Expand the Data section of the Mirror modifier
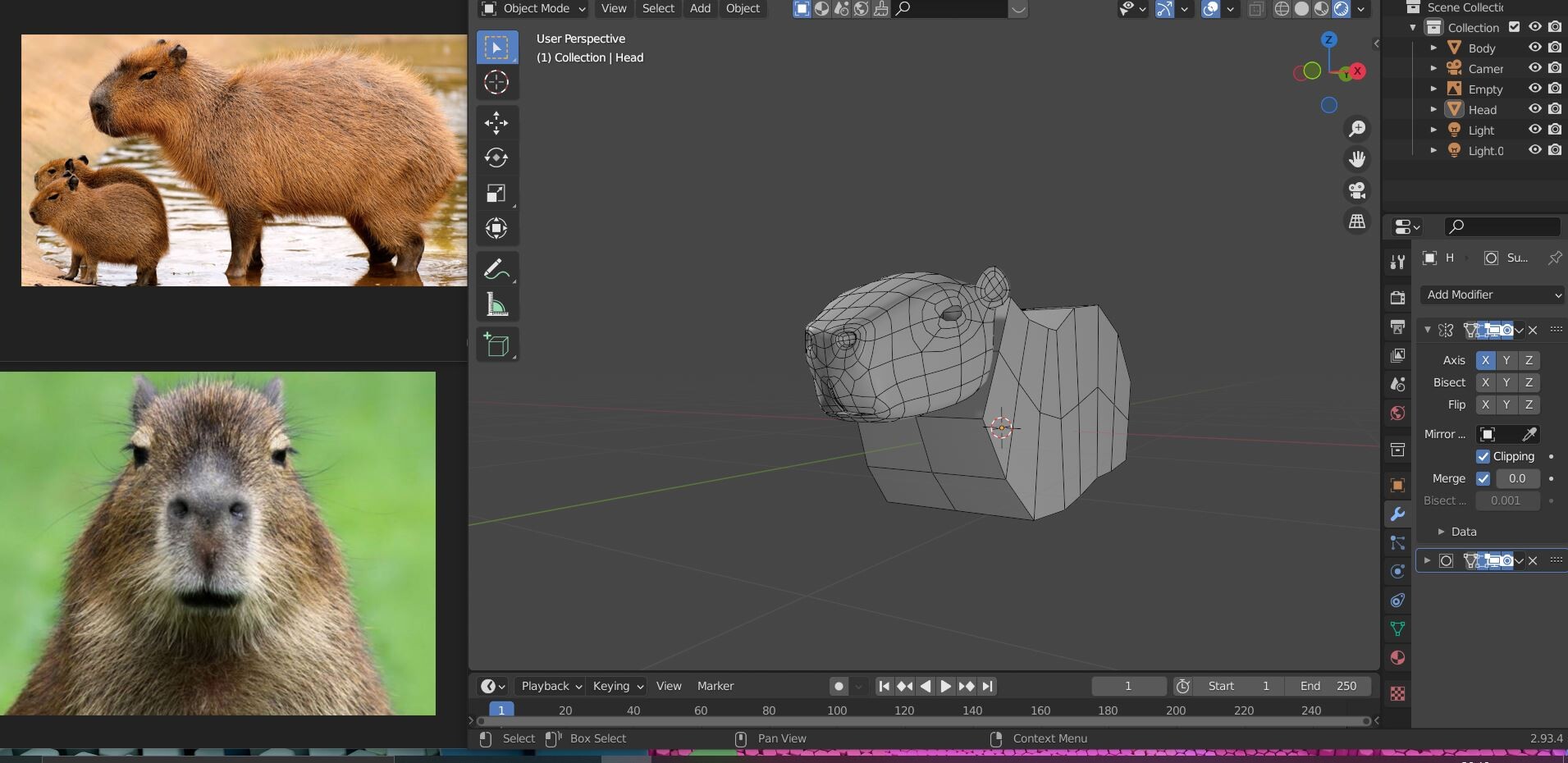Viewport: 1568px width, 763px height. [x=1460, y=531]
